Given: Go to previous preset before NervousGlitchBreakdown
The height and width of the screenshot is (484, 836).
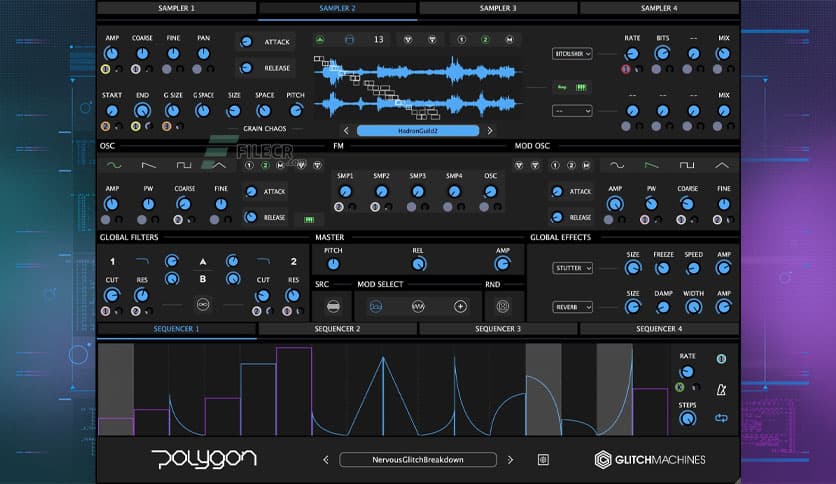Looking at the screenshot, I should click(326, 459).
